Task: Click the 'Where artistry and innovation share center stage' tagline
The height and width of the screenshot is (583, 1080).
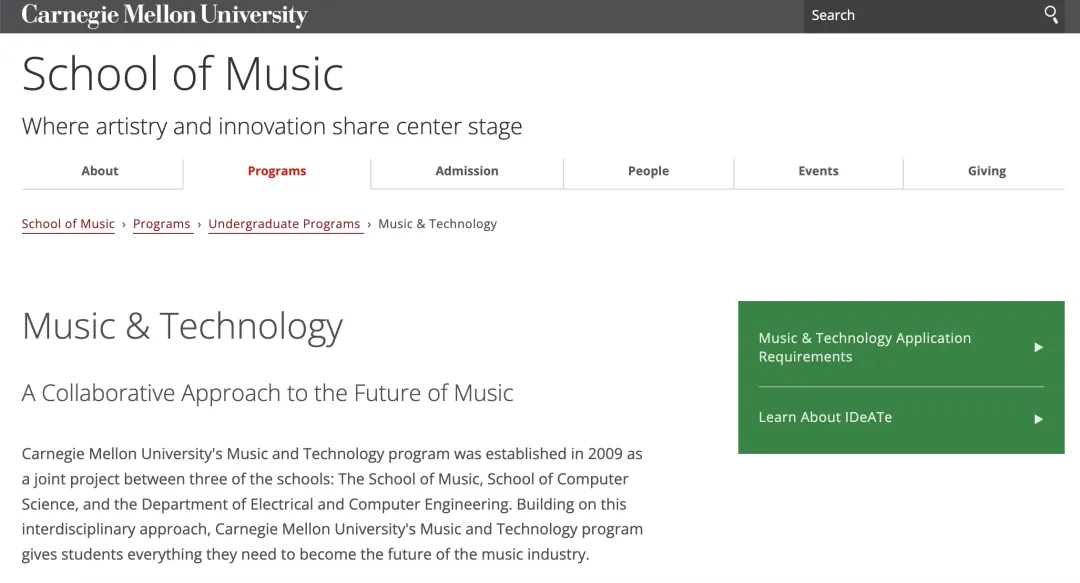Action: tap(272, 127)
